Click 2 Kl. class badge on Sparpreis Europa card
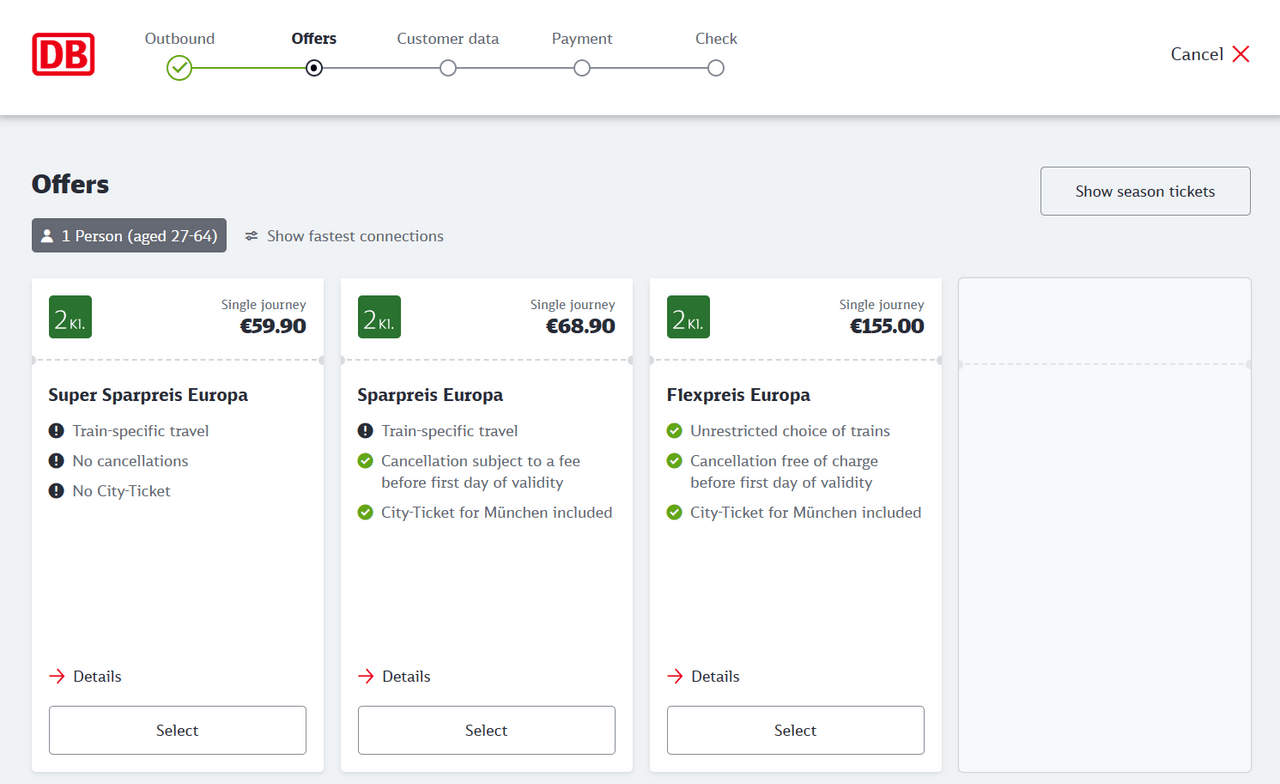 [379, 317]
